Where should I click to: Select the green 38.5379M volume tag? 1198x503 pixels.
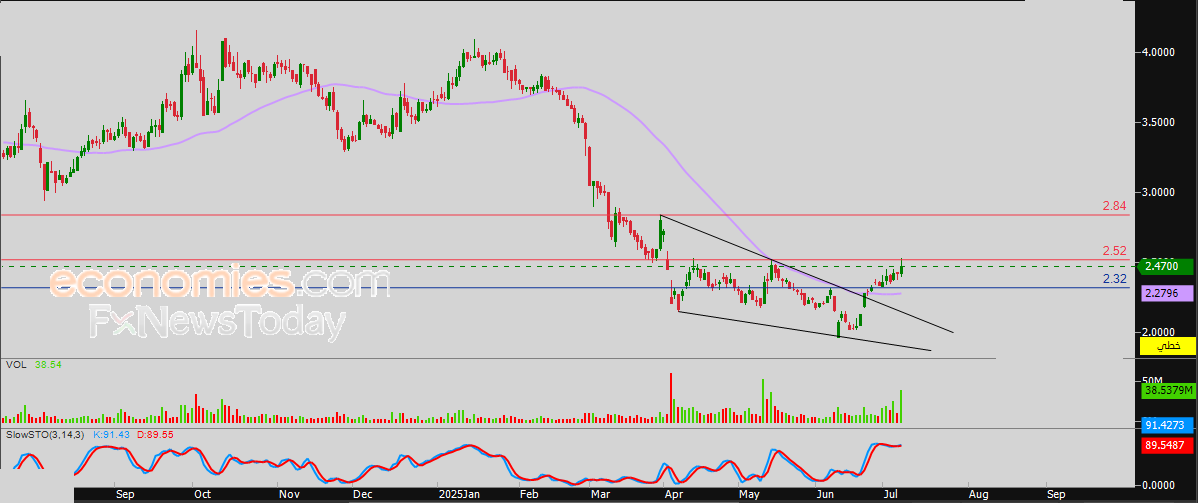click(1167, 391)
